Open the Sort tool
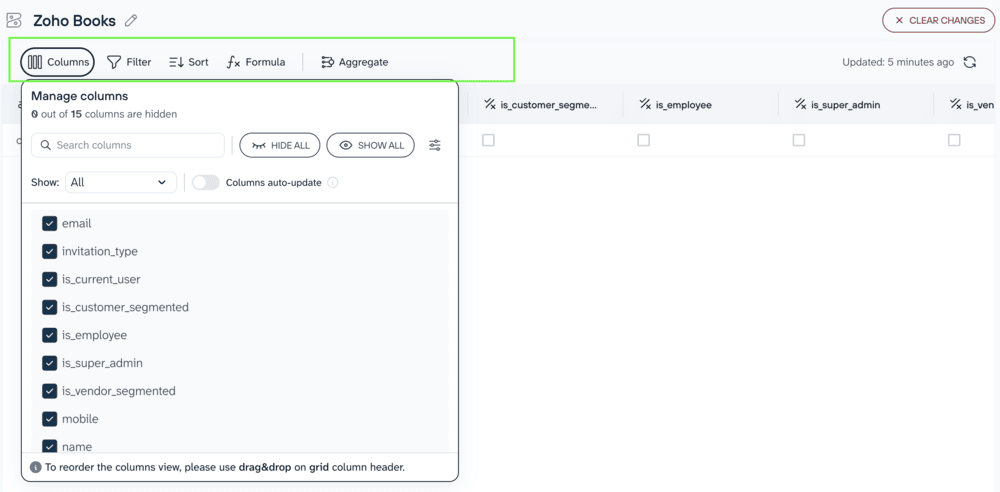Image resolution: width=1000 pixels, height=492 pixels. tap(189, 62)
